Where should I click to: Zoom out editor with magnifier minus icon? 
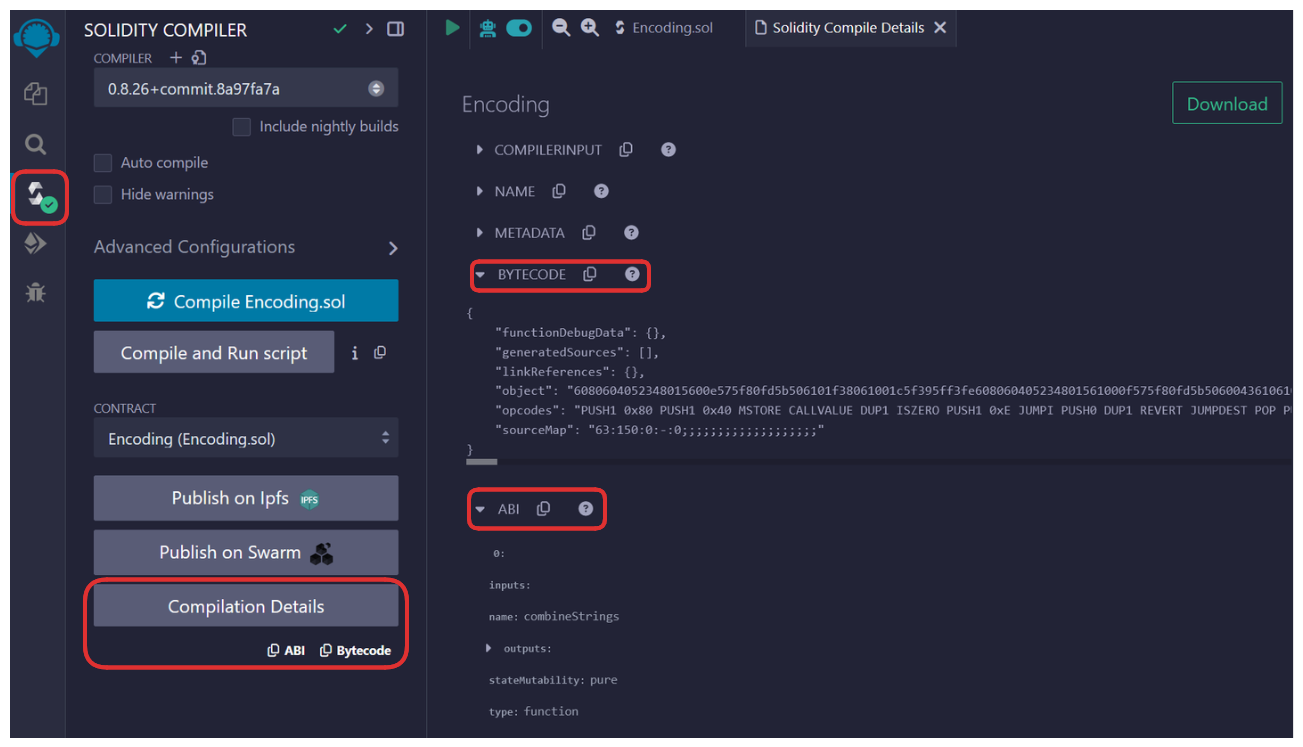561,28
